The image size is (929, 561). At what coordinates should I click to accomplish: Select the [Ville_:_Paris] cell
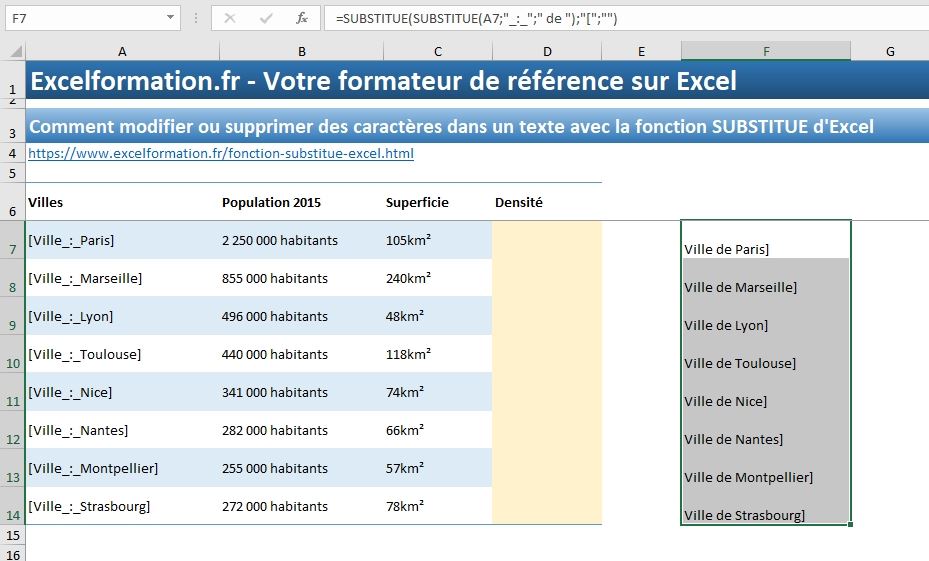click(120, 241)
